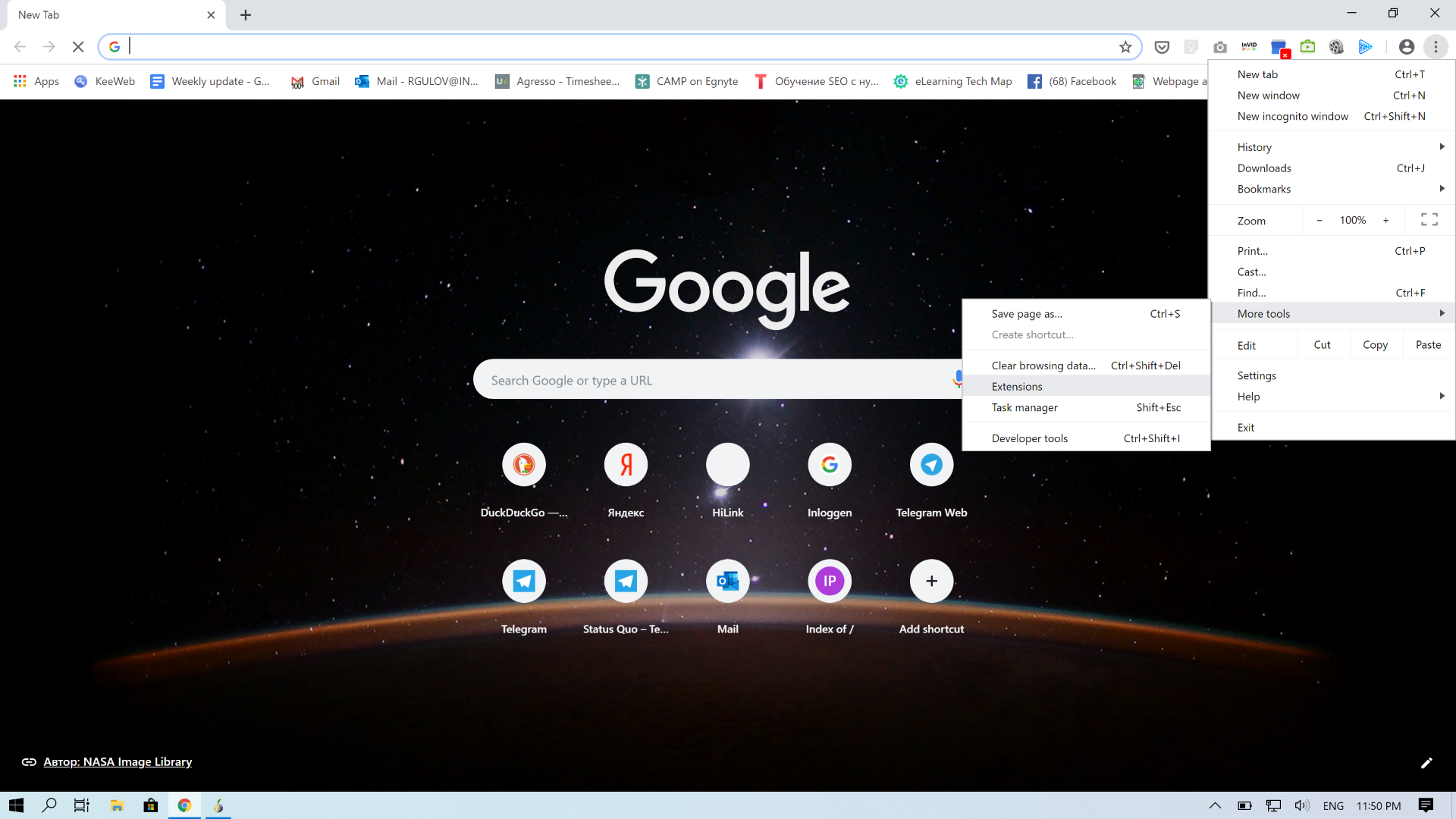Image resolution: width=1456 pixels, height=819 pixels.
Task: Expand the History submenu
Action: 1333,147
